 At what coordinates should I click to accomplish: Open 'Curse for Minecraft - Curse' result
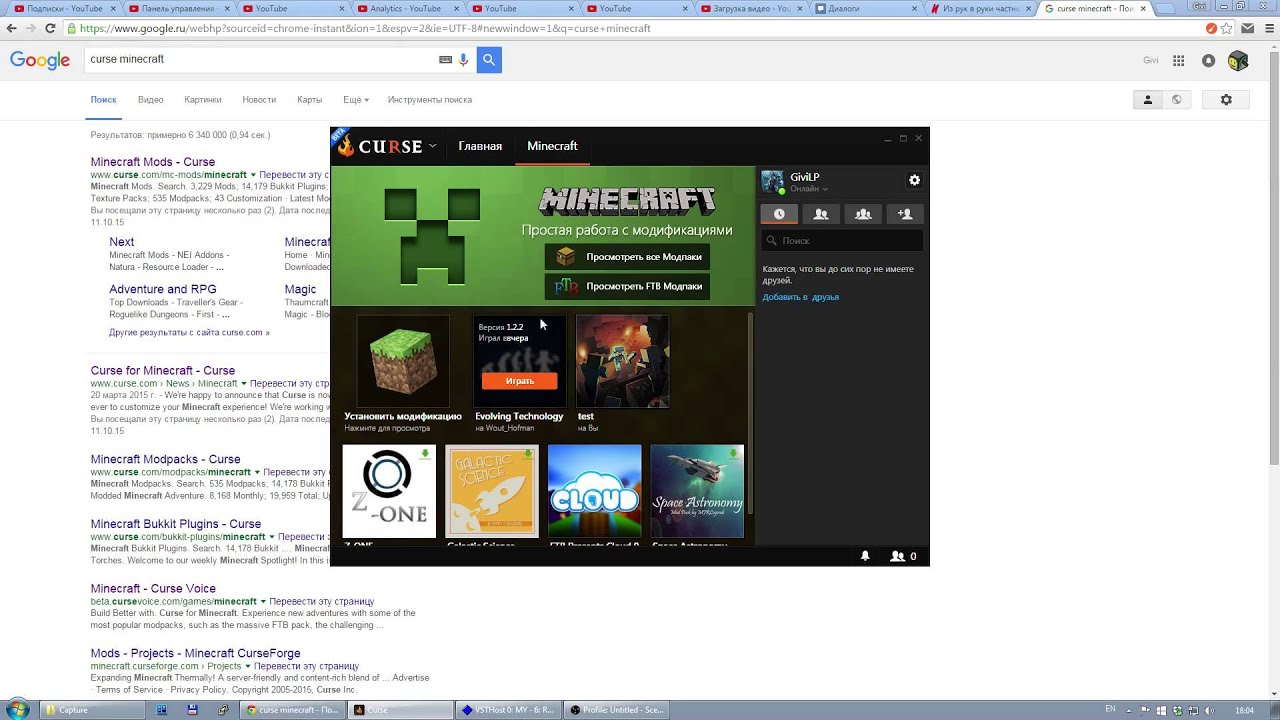[163, 371]
